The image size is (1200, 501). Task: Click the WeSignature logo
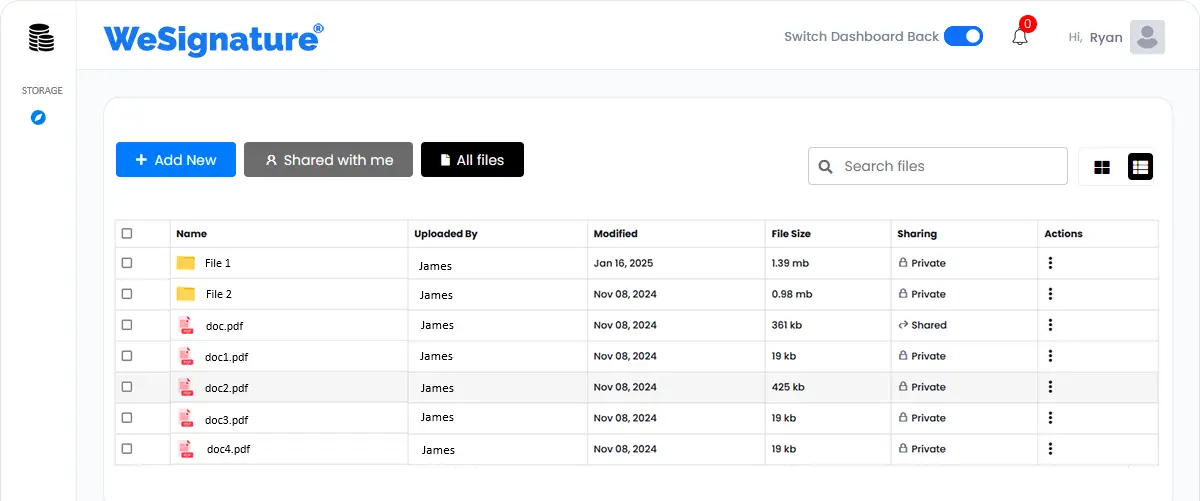(213, 38)
